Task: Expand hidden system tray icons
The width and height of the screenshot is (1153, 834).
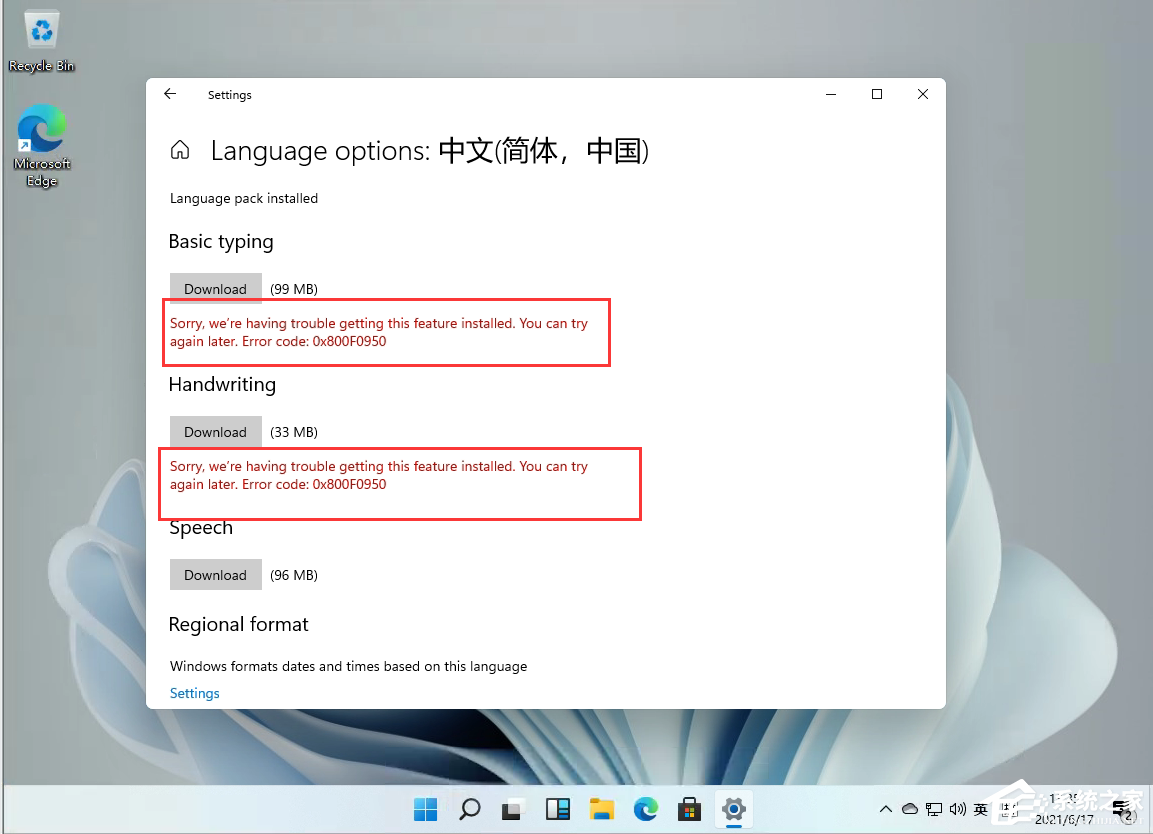Action: point(886,809)
